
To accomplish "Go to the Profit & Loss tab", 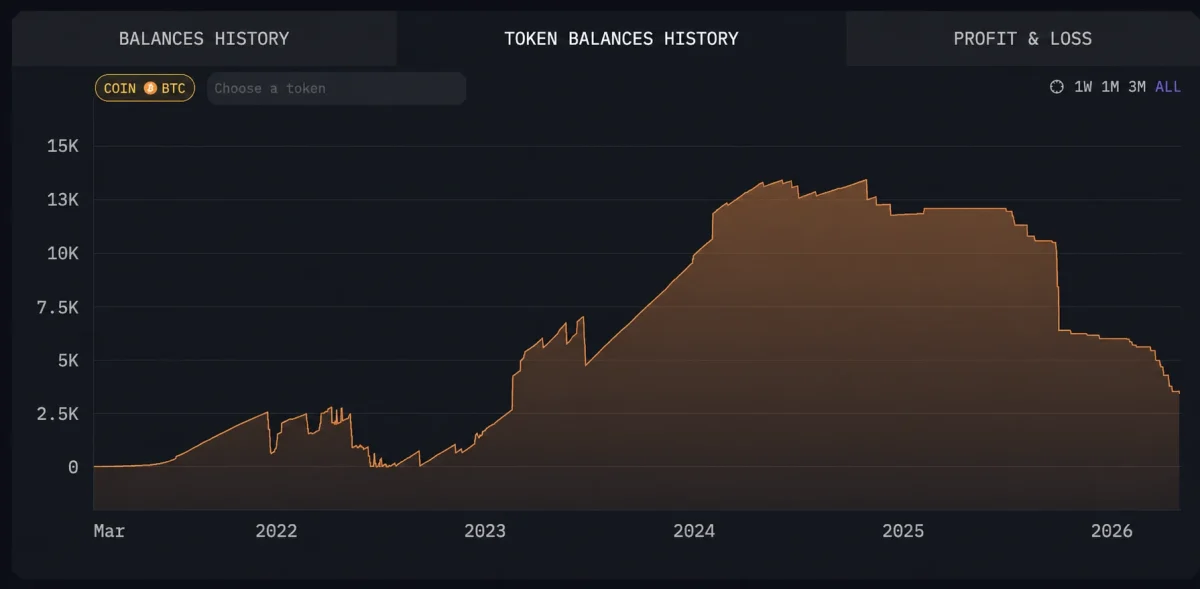I will click(1022, 39).
